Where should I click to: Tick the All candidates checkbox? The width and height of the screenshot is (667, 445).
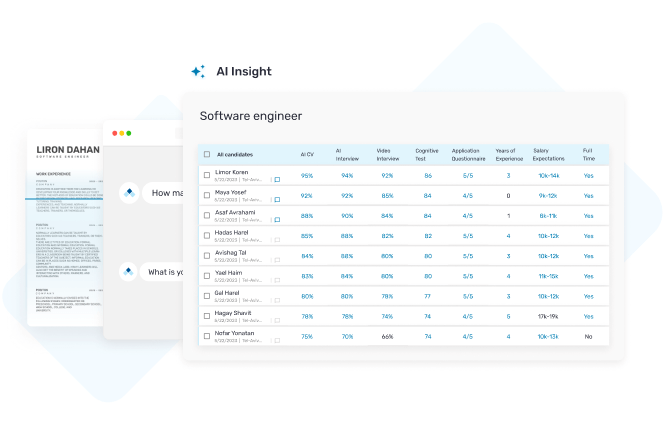coord(207,154)
